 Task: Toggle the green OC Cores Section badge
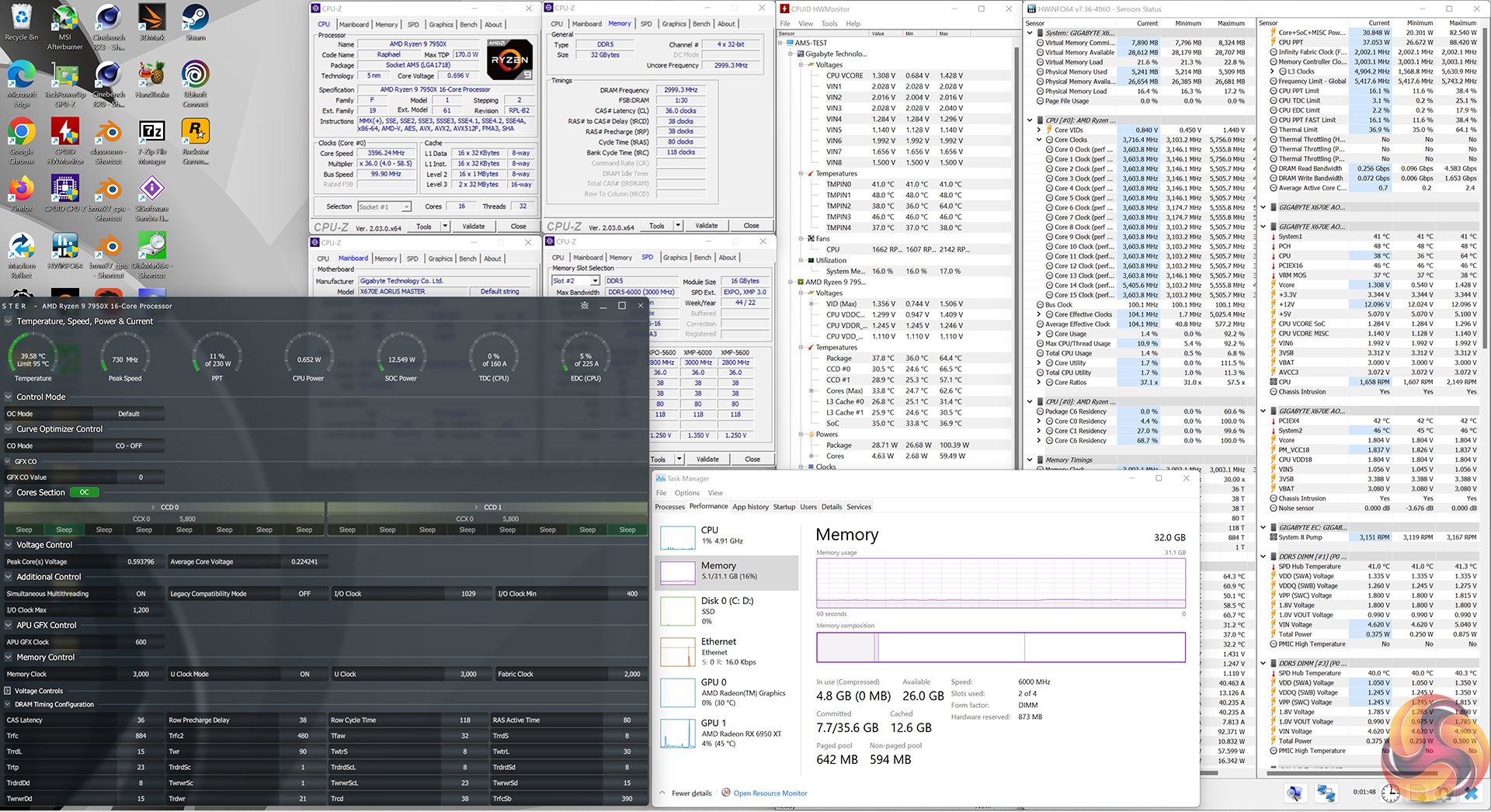click(84, 492)
